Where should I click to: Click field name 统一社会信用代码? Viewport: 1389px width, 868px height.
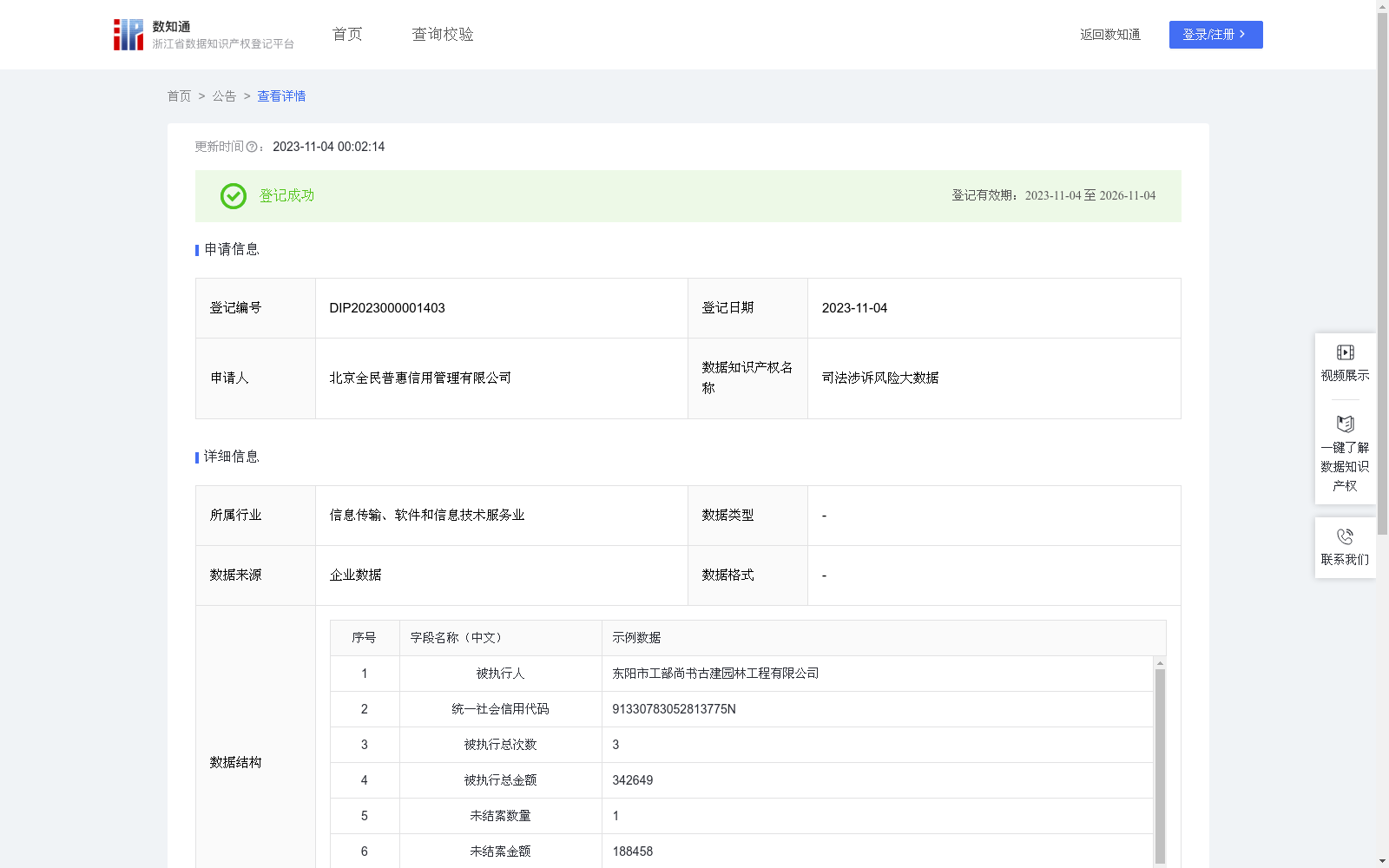pos(501,709)
